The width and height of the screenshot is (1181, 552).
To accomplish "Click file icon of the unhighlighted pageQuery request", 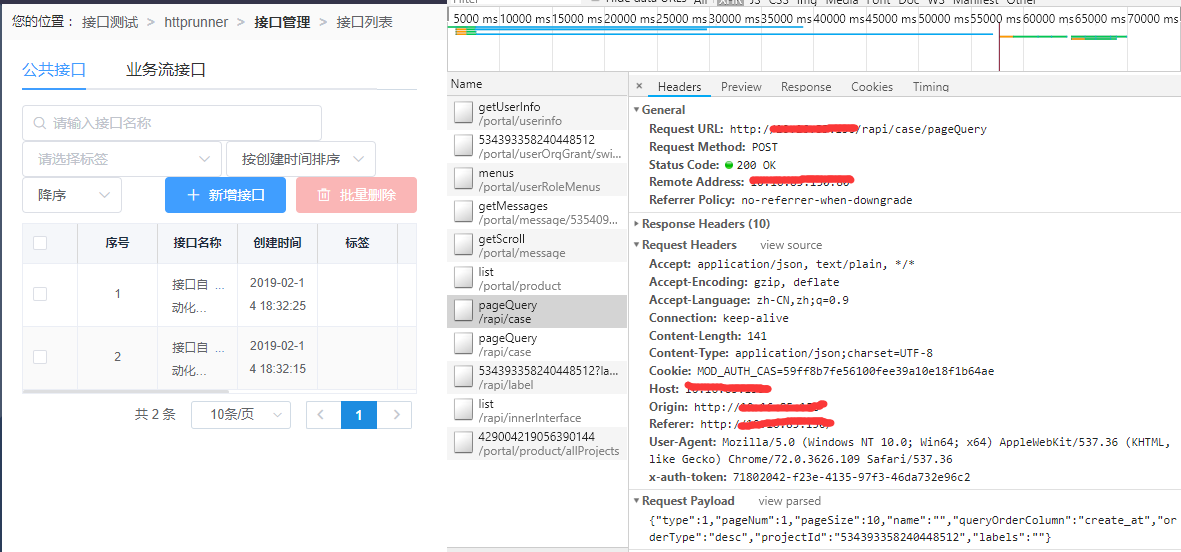I will coord(463,344).
